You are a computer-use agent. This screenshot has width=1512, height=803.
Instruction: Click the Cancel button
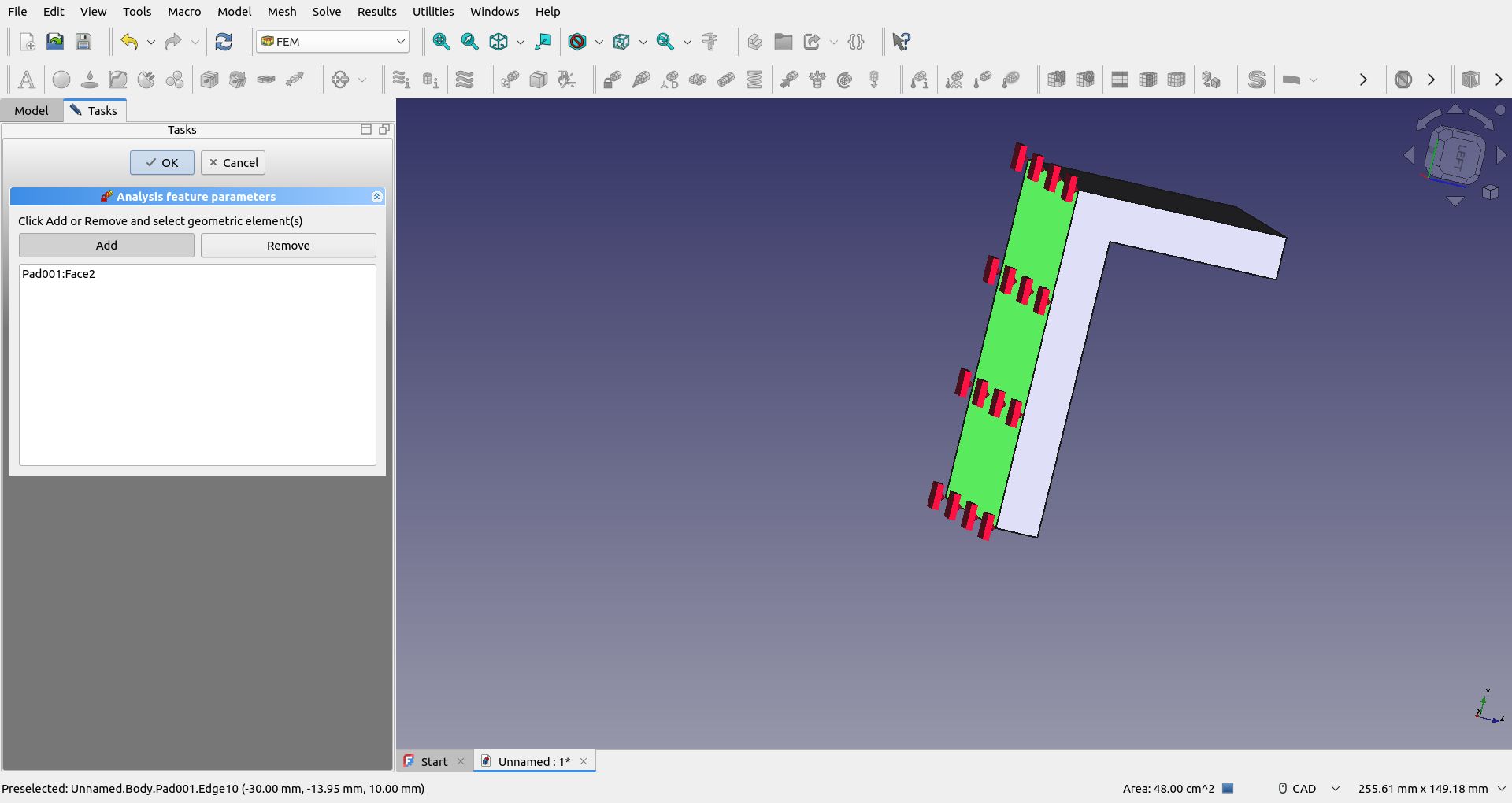point(233,163)
